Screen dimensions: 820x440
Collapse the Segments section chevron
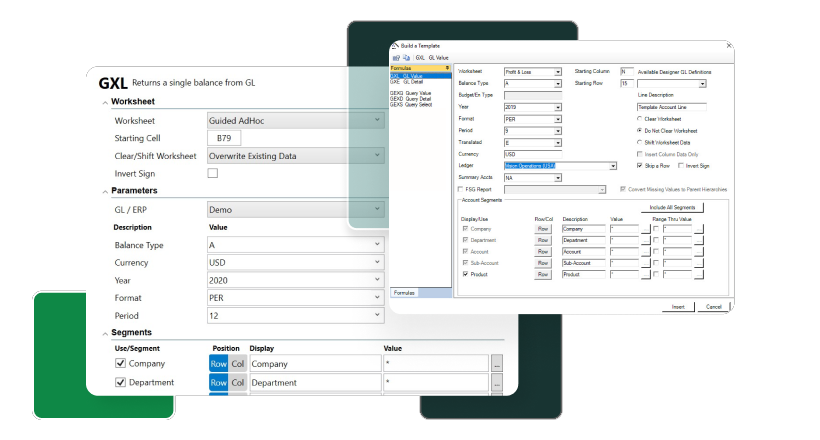[104, 333]
